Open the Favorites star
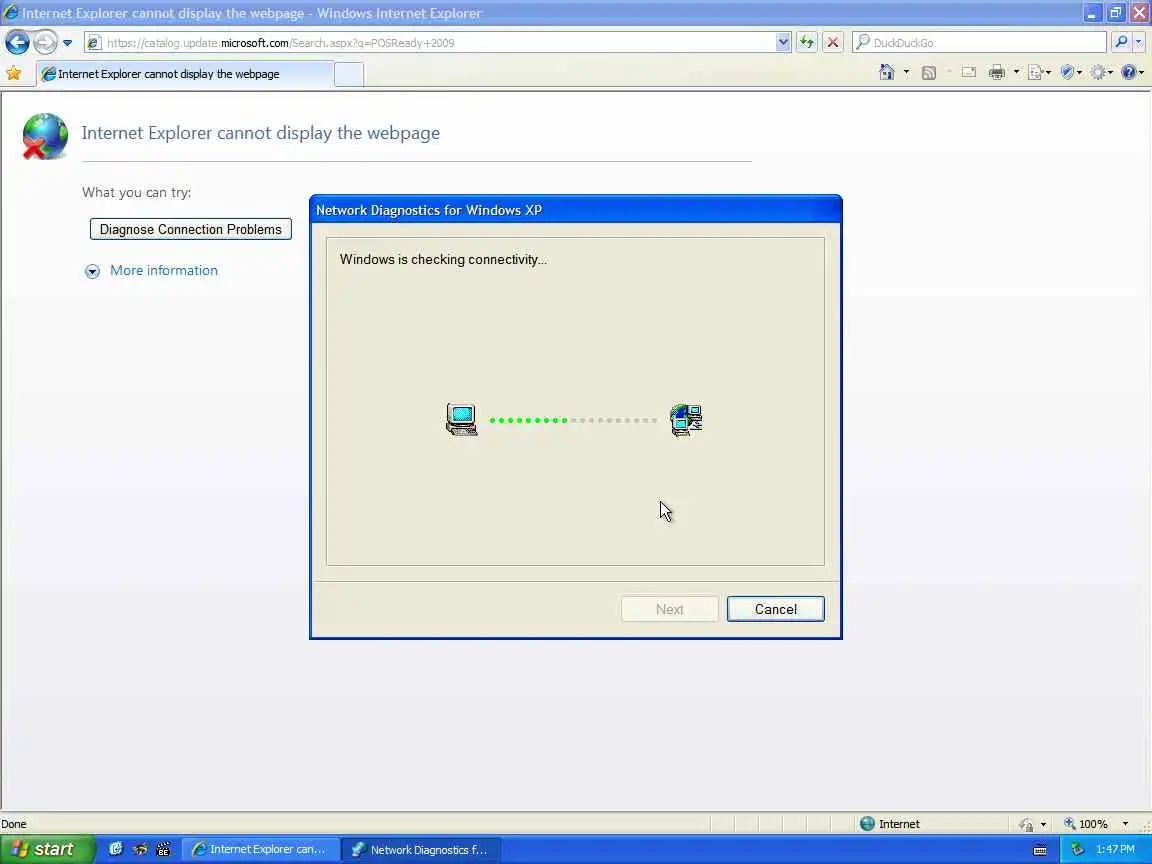This screenshot has height=864, width=1152. pyautogui.click(x=13, y=73)
